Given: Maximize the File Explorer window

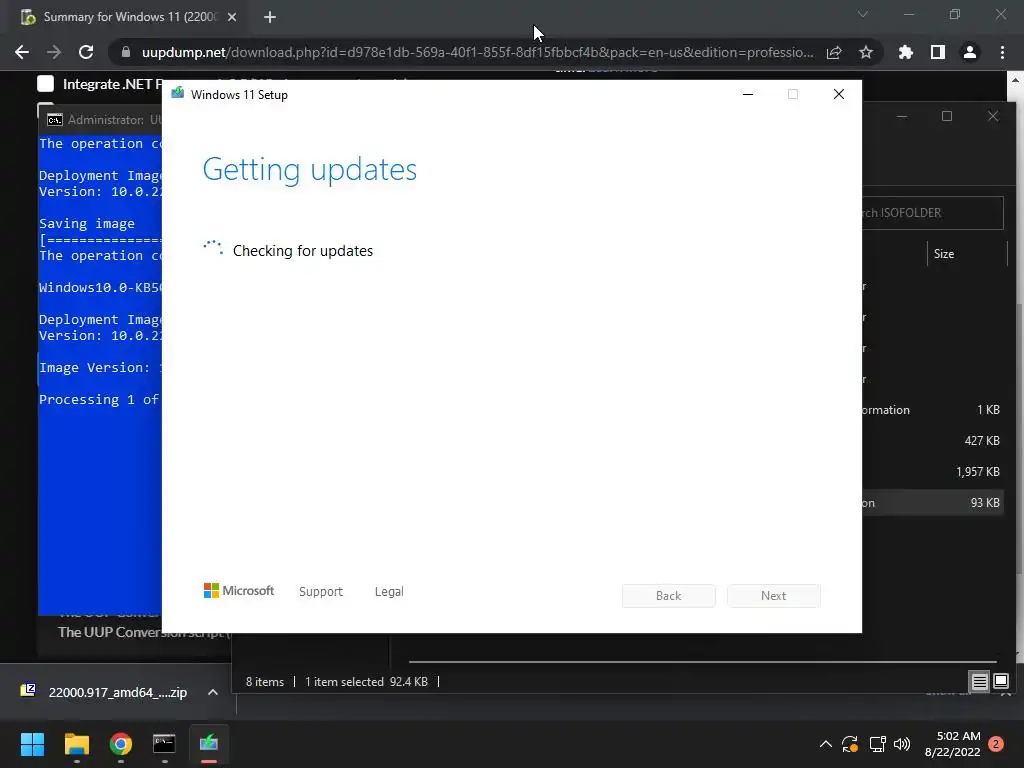Looking at the screenshot, I should coord(947,116).
